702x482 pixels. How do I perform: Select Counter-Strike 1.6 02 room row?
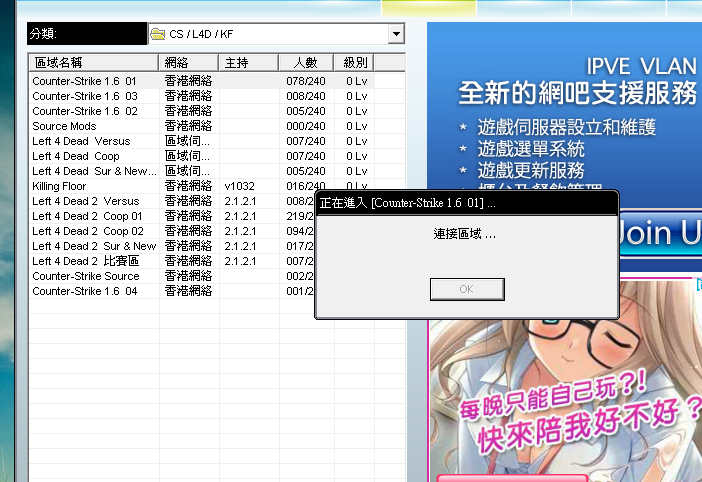202,111
